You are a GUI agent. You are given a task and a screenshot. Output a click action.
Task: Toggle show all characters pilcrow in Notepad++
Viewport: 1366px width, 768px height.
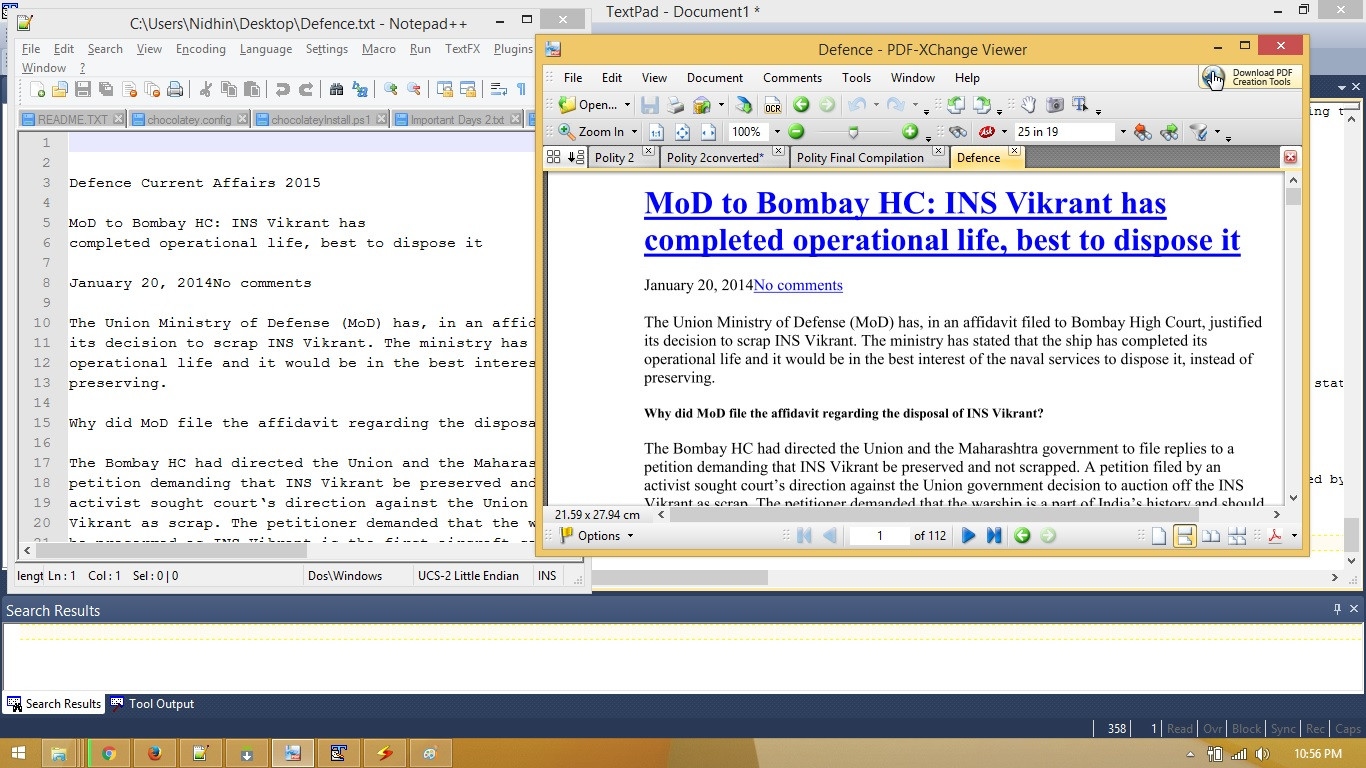tap(521, 89)
